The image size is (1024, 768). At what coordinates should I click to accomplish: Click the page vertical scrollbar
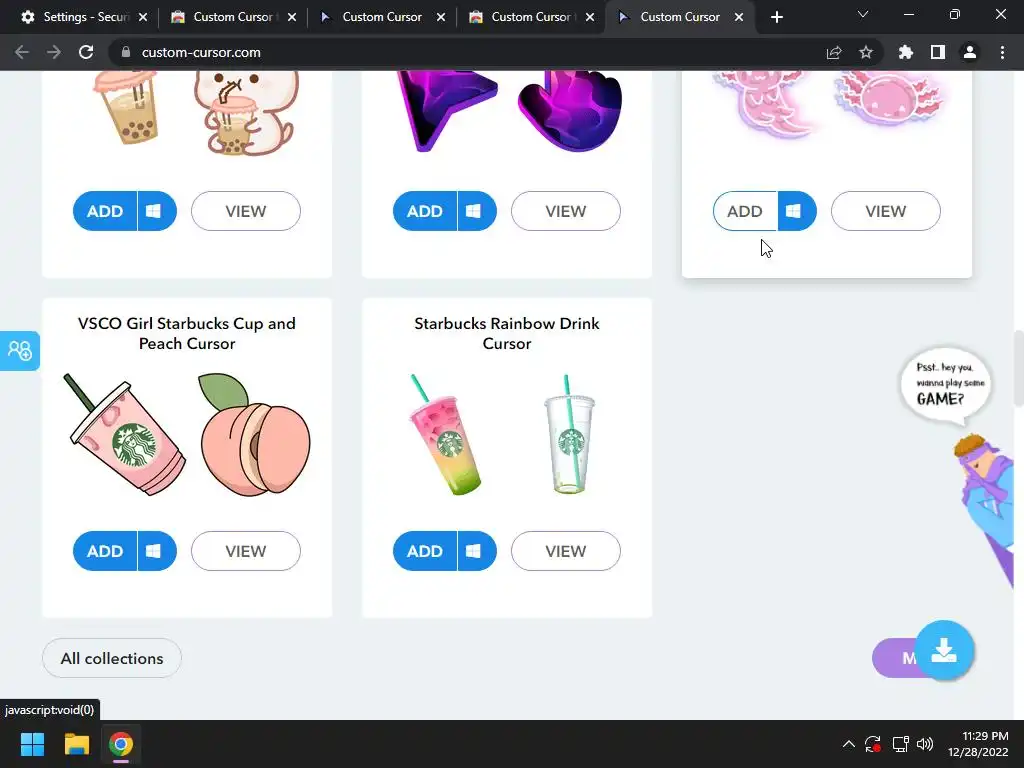[1019, 369]
